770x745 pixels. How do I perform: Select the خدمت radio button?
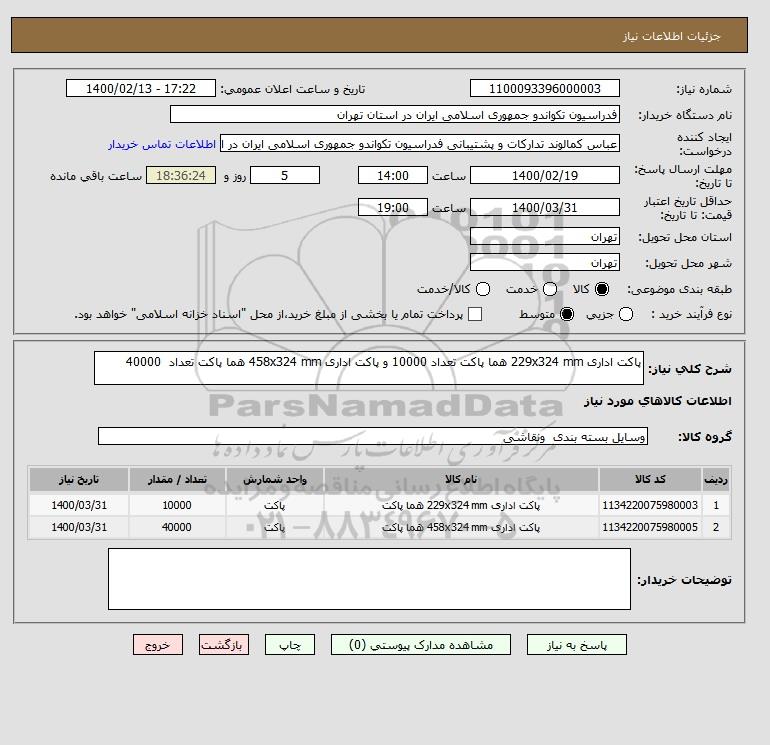click(x=550, y=289)
